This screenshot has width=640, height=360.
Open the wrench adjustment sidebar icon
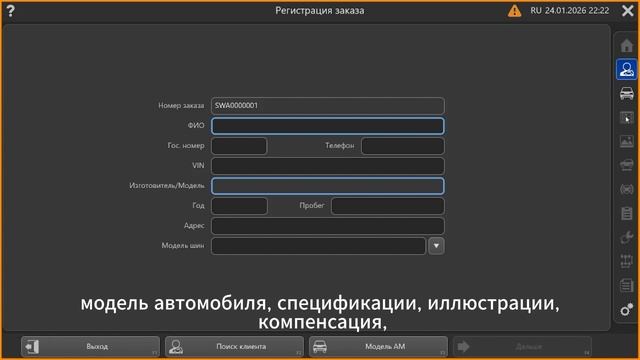(x=627, y=237)
